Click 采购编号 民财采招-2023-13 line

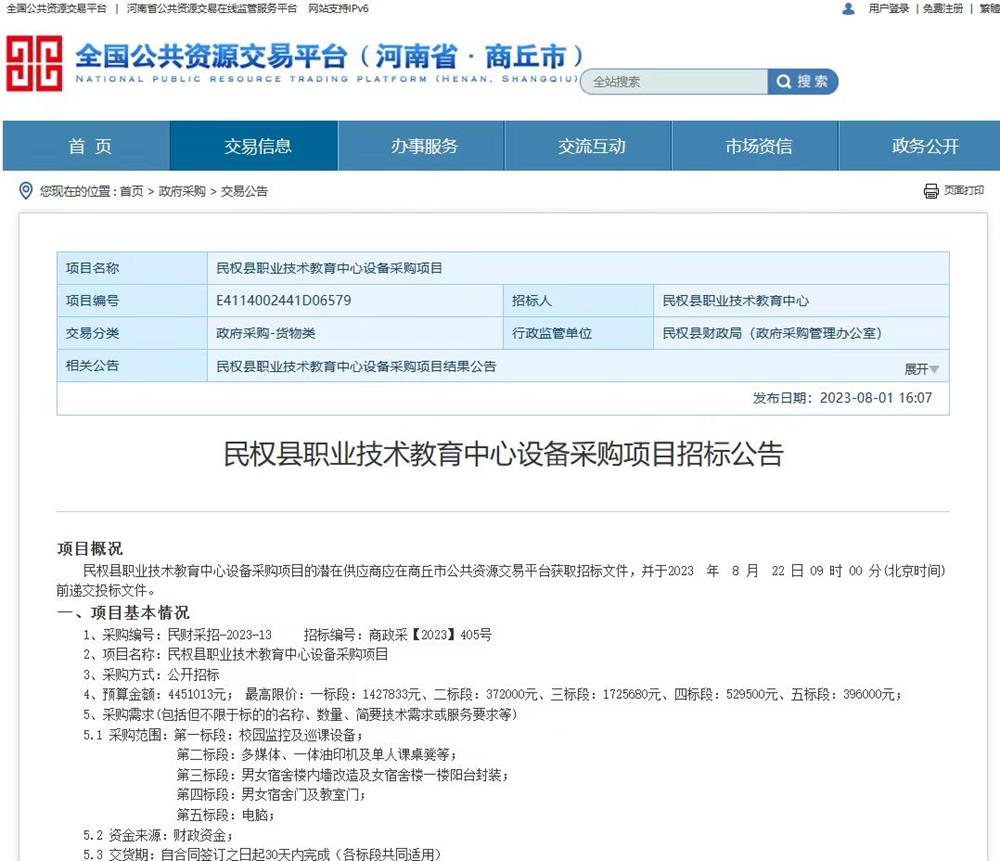177,635
